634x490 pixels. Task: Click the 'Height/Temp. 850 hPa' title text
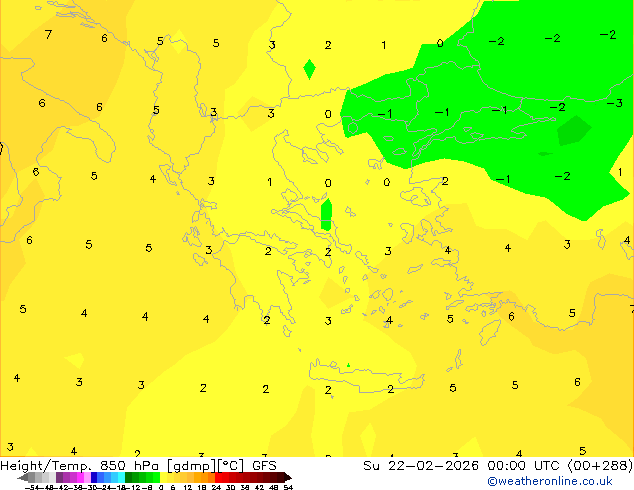(80, 465)
